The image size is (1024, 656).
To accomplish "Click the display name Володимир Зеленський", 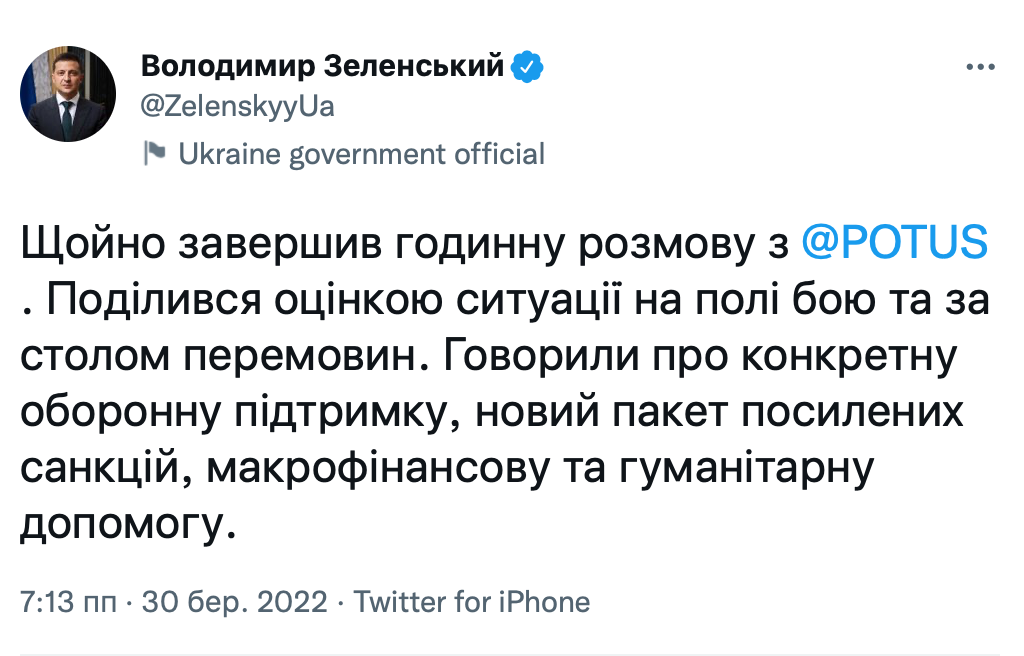I will click(x=322, y=67).
